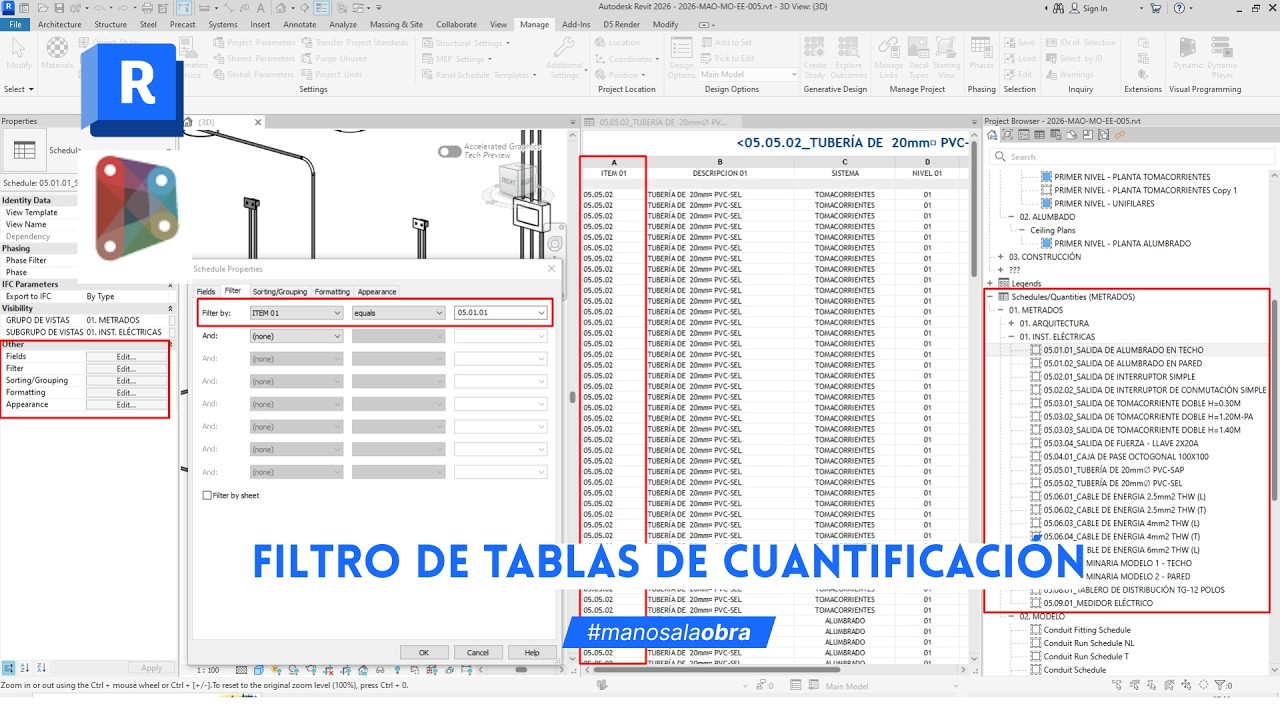Click OK in Schedule Properties dialog

pos(424,652)
